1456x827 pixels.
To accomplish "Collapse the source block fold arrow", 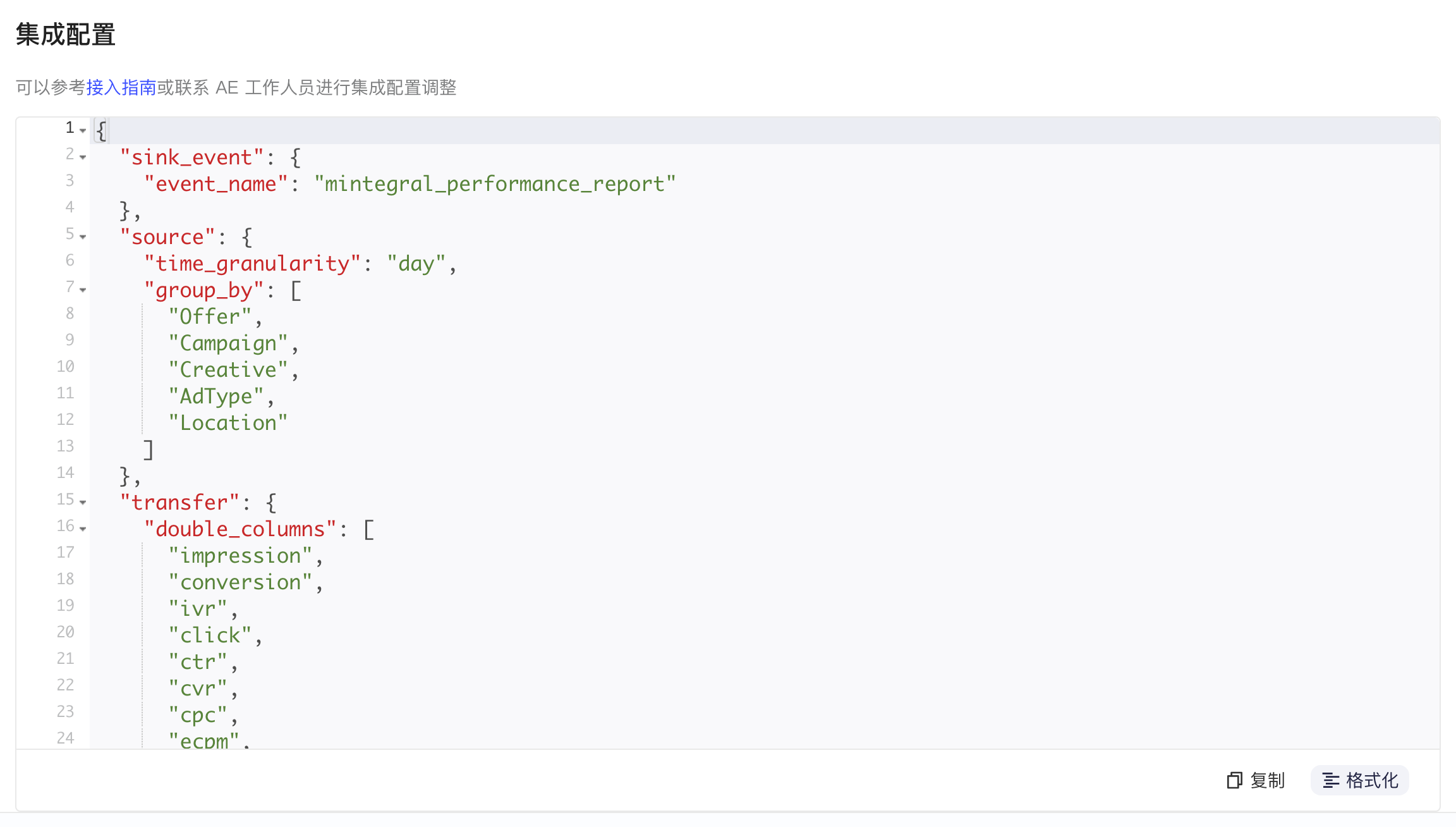I will 83,236.
